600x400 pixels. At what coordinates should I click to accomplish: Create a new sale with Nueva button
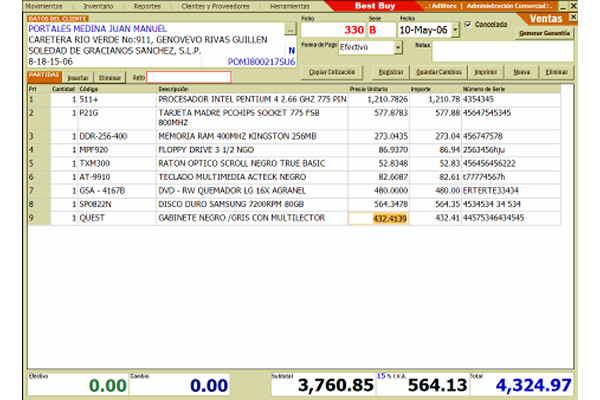(520, 73)
